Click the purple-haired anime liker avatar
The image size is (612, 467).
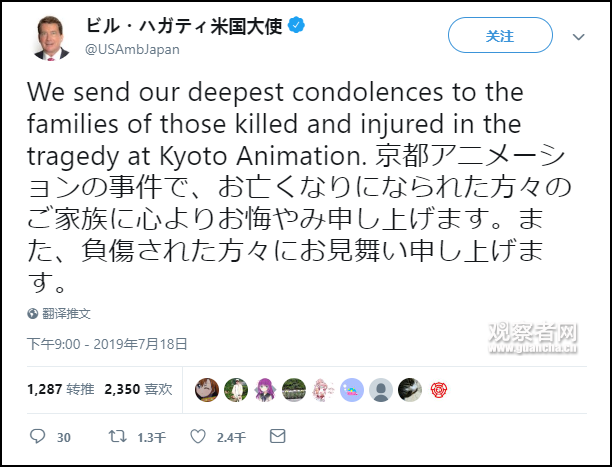point(265,389)
